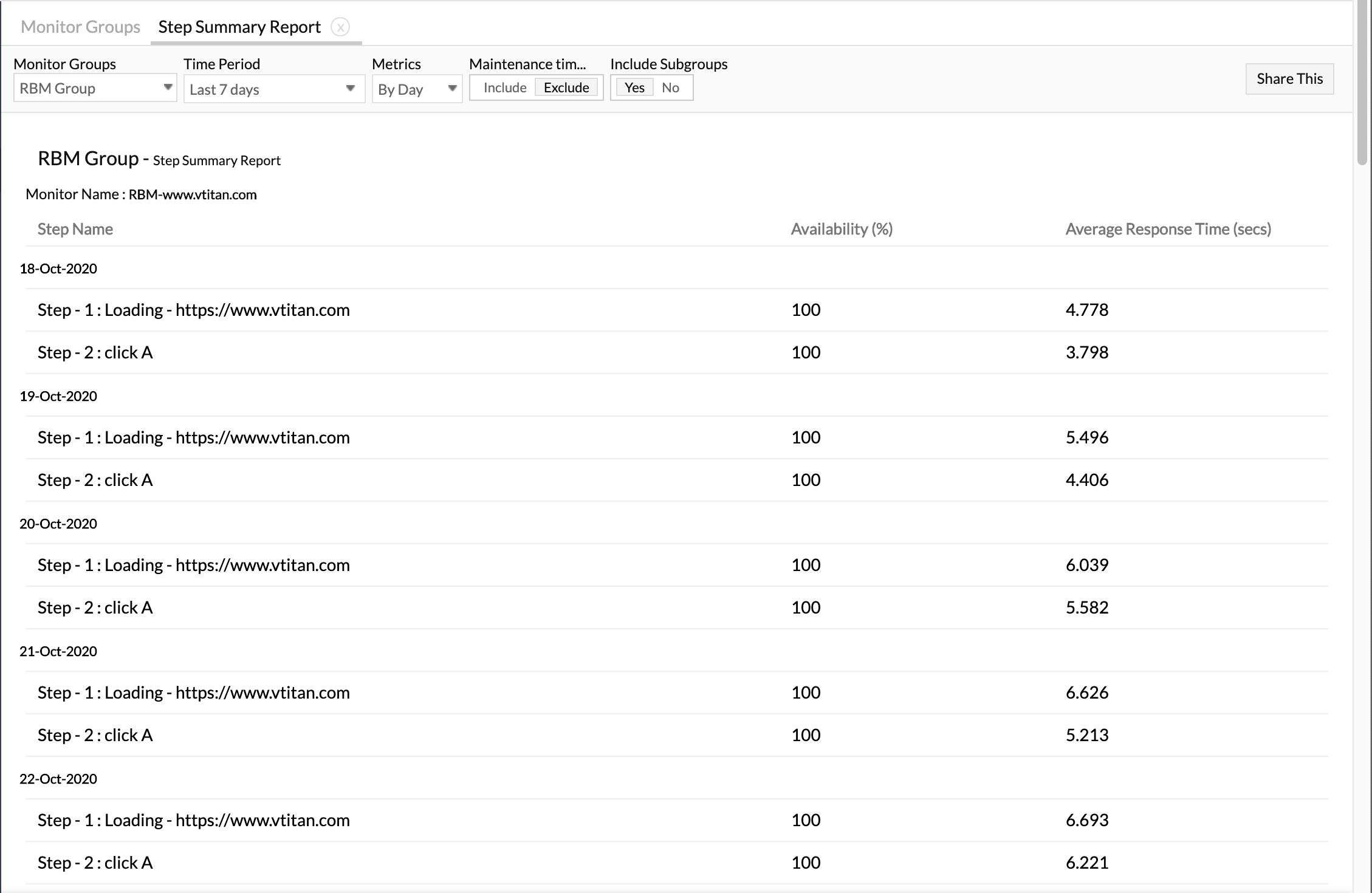Click the 18-Oct-2020 date row

click(x=58, y=269)
